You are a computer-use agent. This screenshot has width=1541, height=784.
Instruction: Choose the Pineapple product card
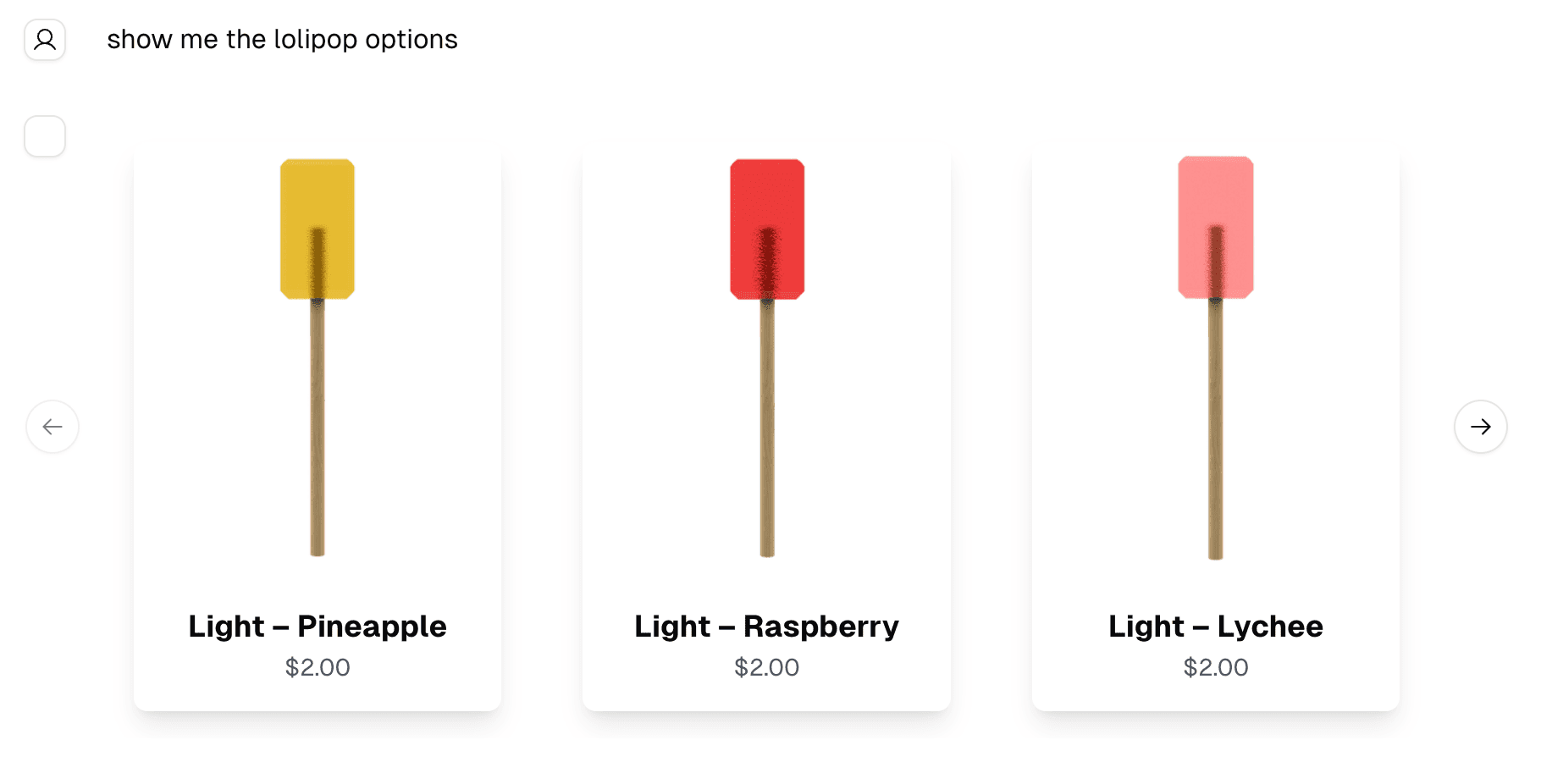(x=318, y=428)
